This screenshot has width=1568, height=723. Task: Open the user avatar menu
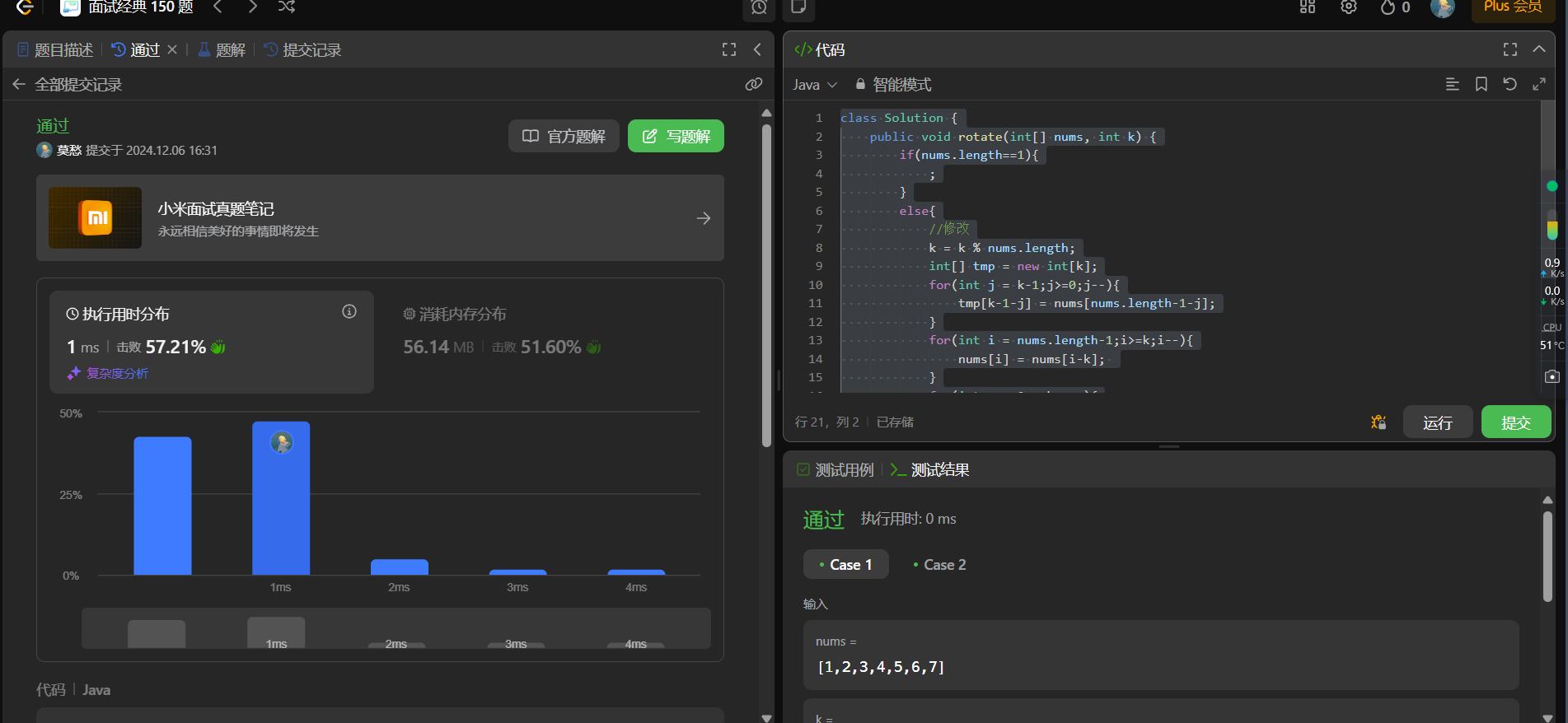pos(1442,7)
